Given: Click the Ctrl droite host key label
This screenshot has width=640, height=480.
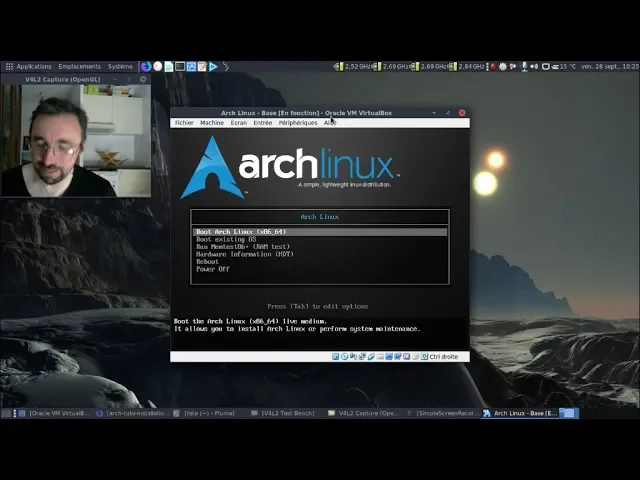Looking at the screenshot, I should pyautogui.click(x=444, y=357).
